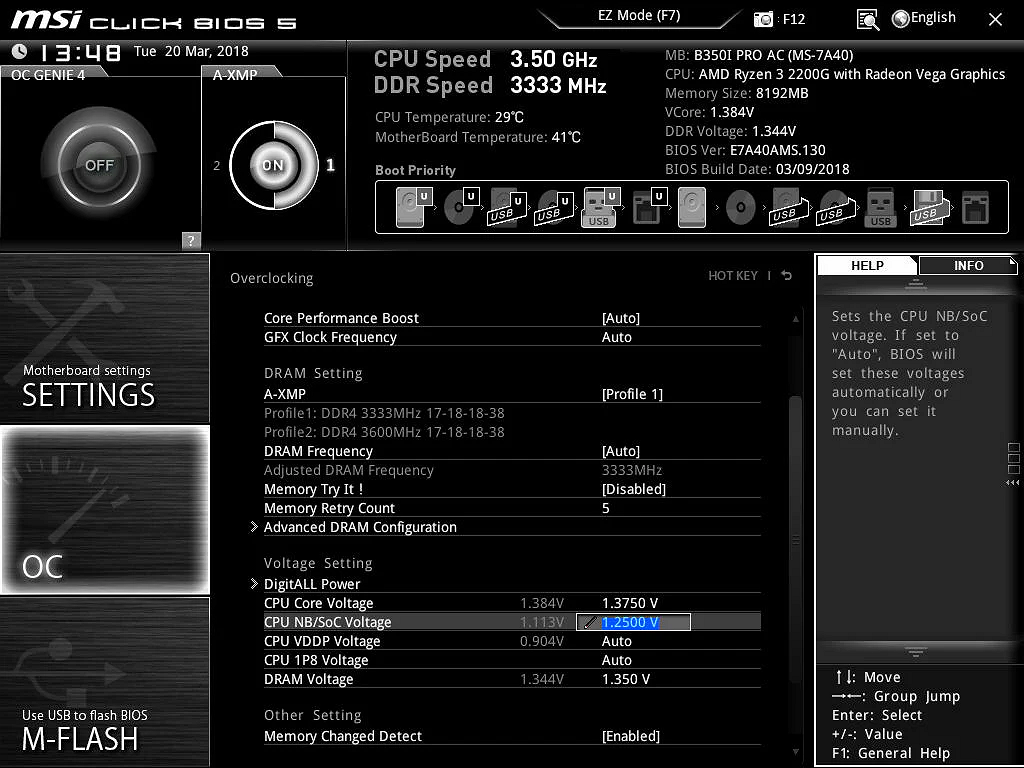Screen dimensions: 1024x768
Task: Click the HOT KEY label
Action: pyautogui.click(x=733, y=276)
